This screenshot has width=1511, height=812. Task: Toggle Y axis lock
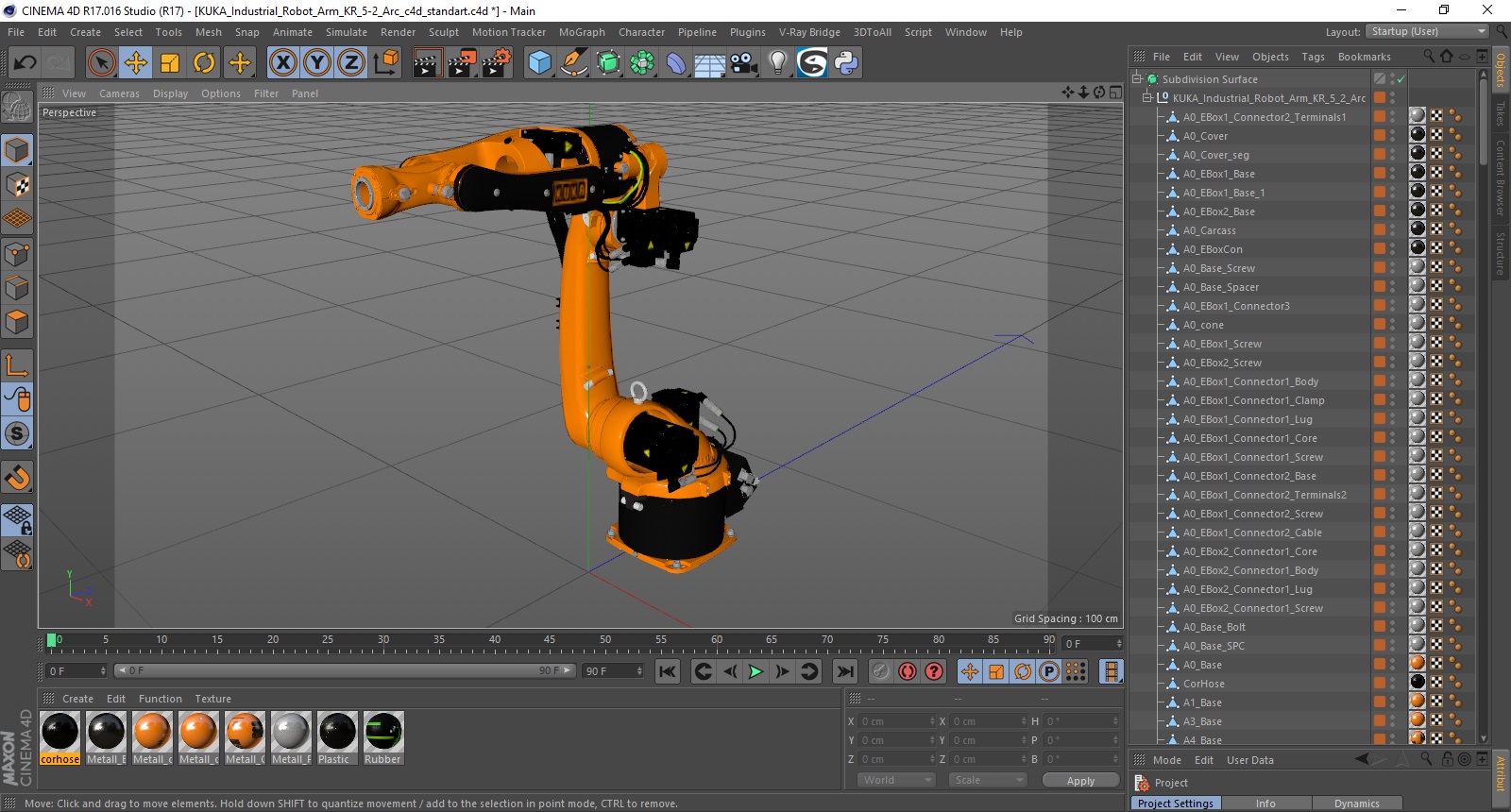click(317, 63)
